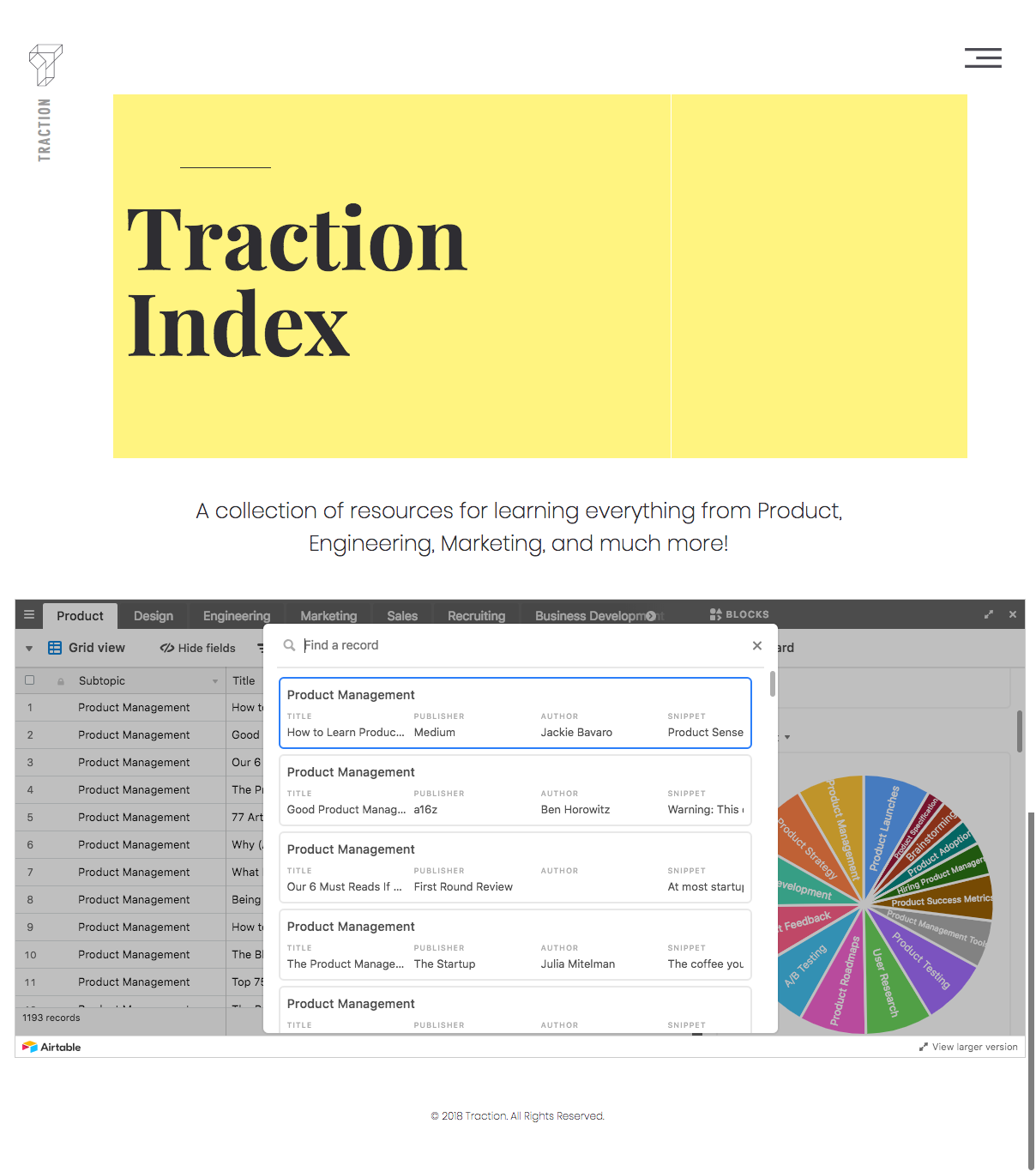This screenshot has width=1036, height=1172.
Task: Open the site navigation hamburger menu
Action: click(983, 57)
